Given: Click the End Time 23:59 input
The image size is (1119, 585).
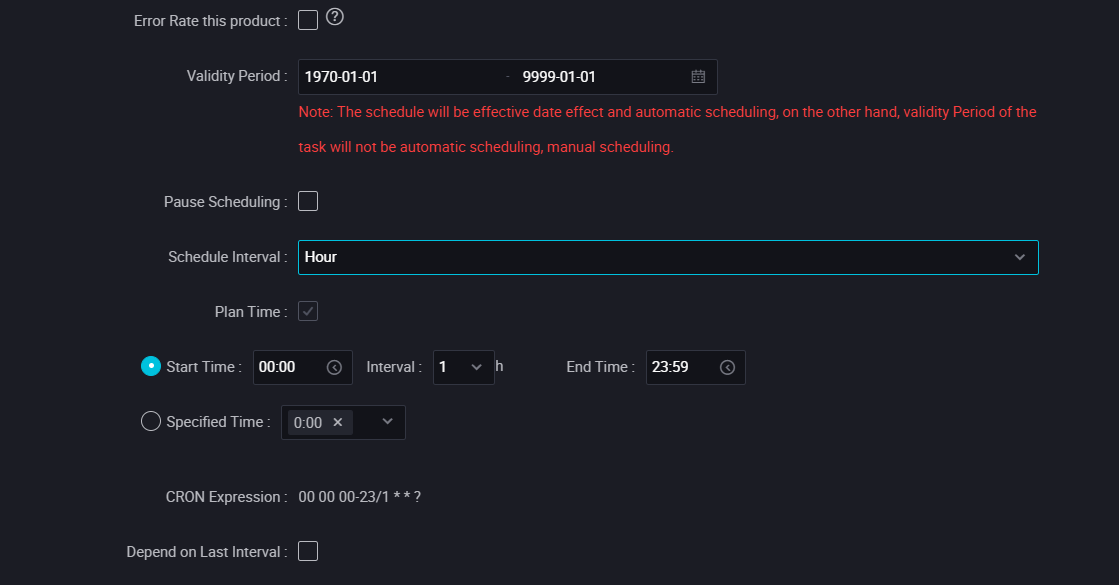Looking at the screenshot, I should coord(696,367).
